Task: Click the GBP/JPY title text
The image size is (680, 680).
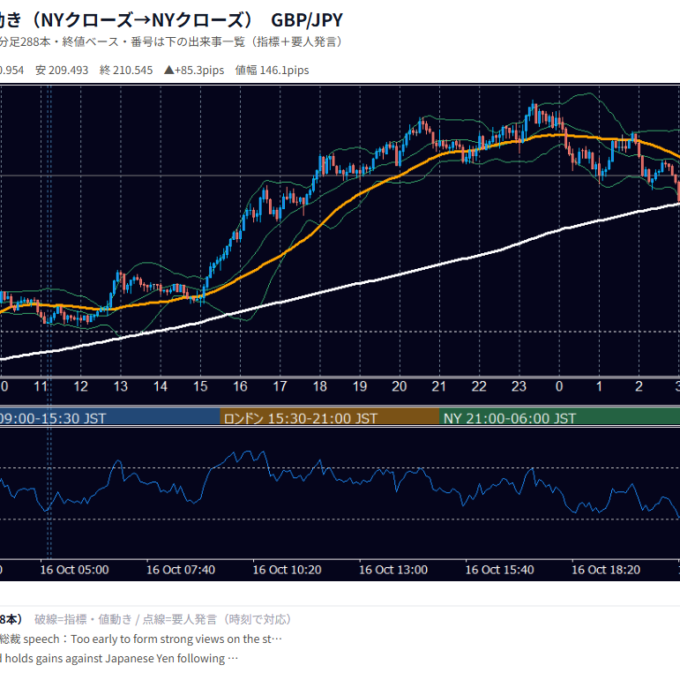Action: [307, 20]
